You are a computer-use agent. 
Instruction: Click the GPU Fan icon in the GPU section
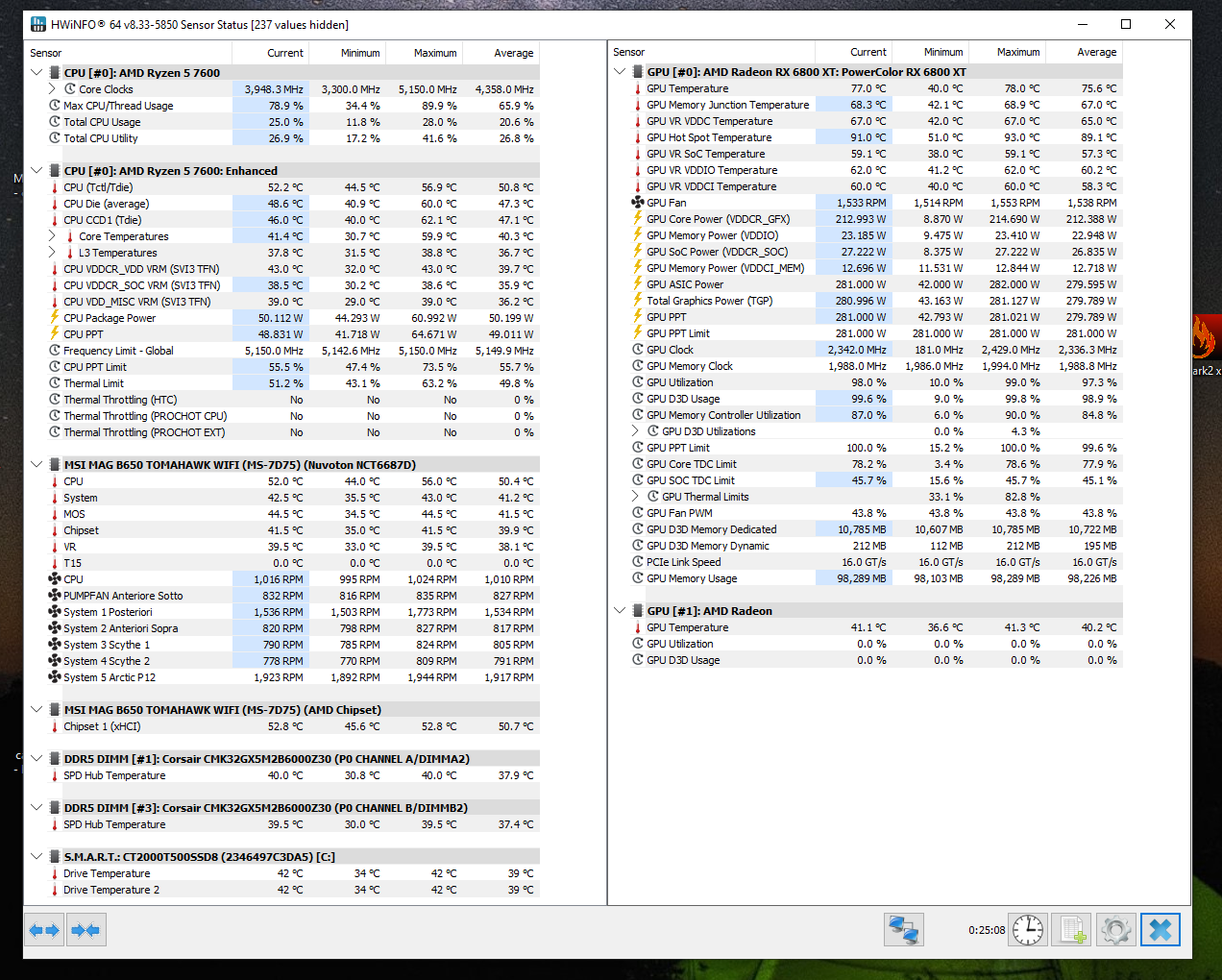point(637,203)
